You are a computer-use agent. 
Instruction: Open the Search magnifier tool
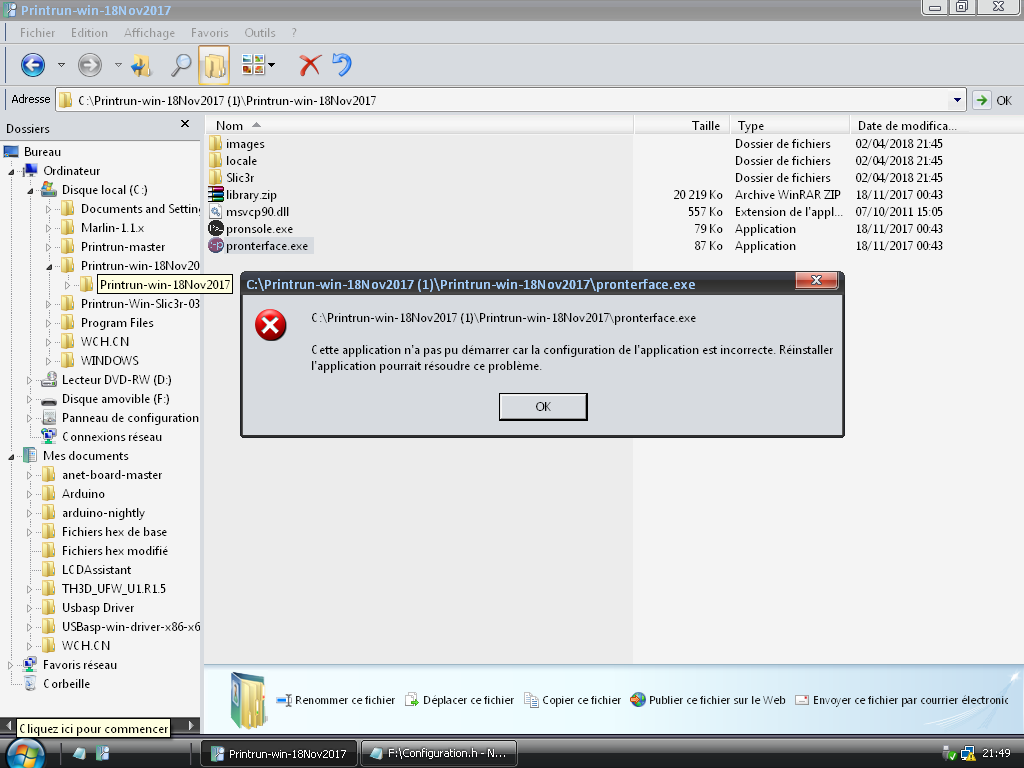[x=181, y=65]
